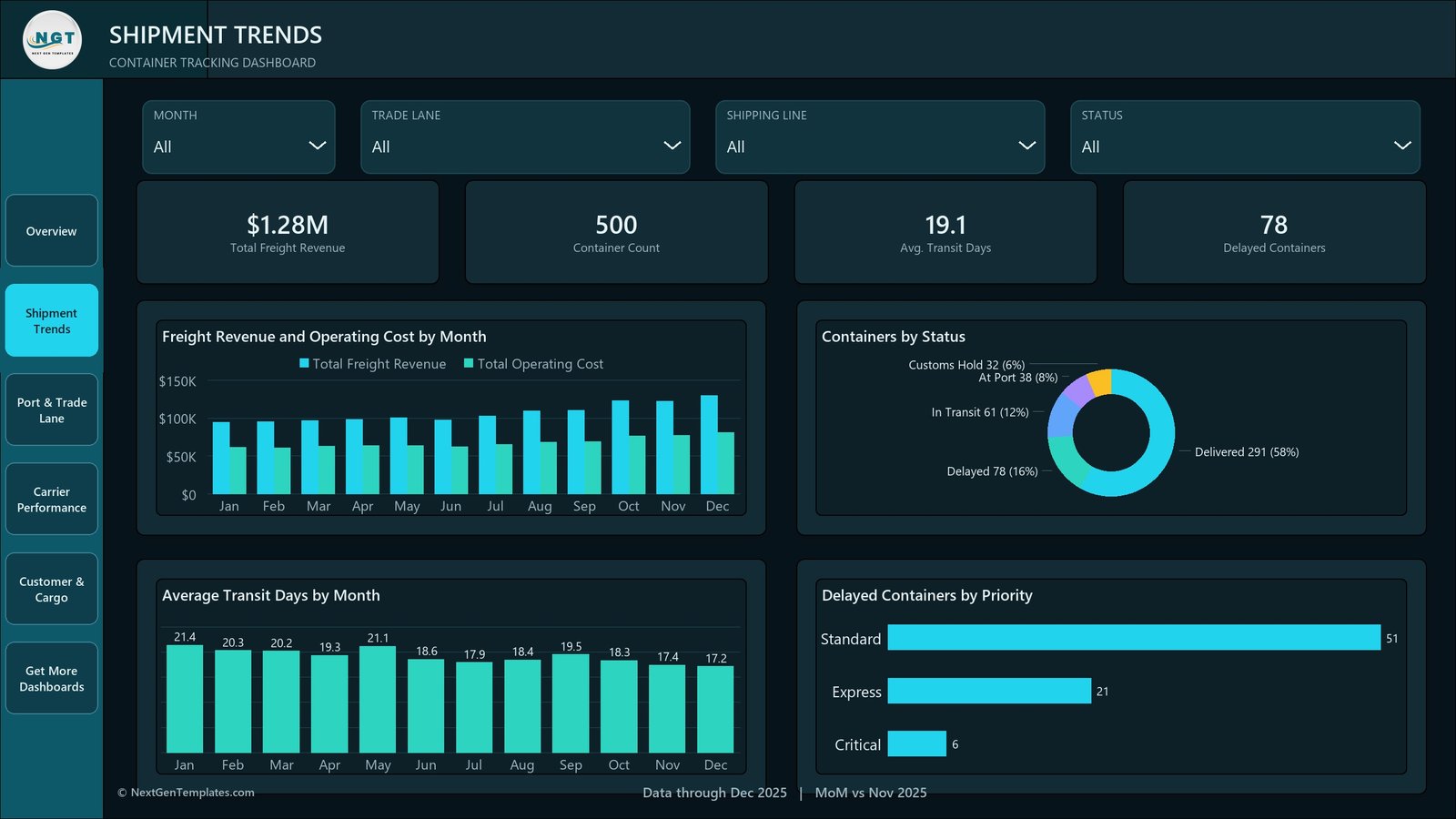
Task: Select the In Transit donut segment
Action: tap(1061, 416)
